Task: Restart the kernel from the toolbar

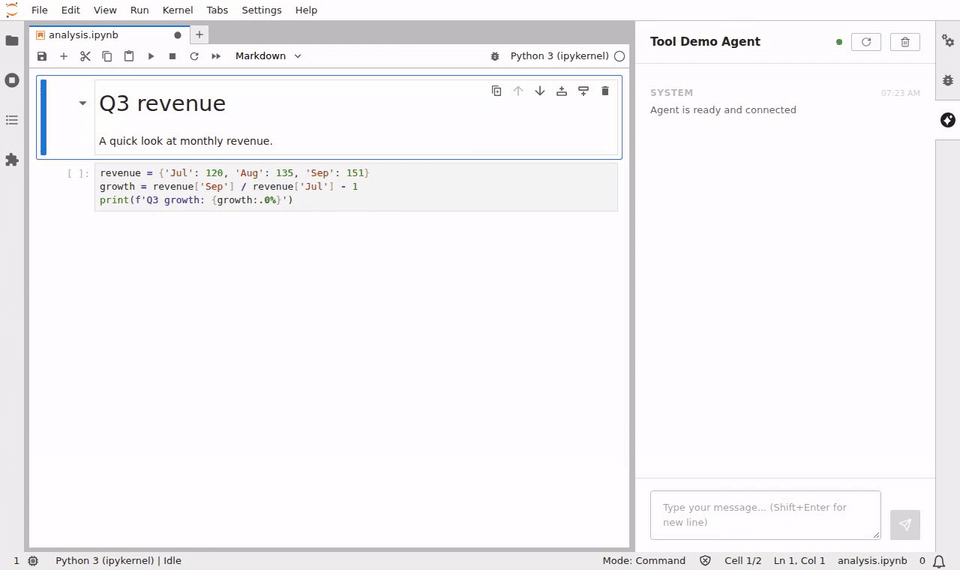Action: (194, 56)
